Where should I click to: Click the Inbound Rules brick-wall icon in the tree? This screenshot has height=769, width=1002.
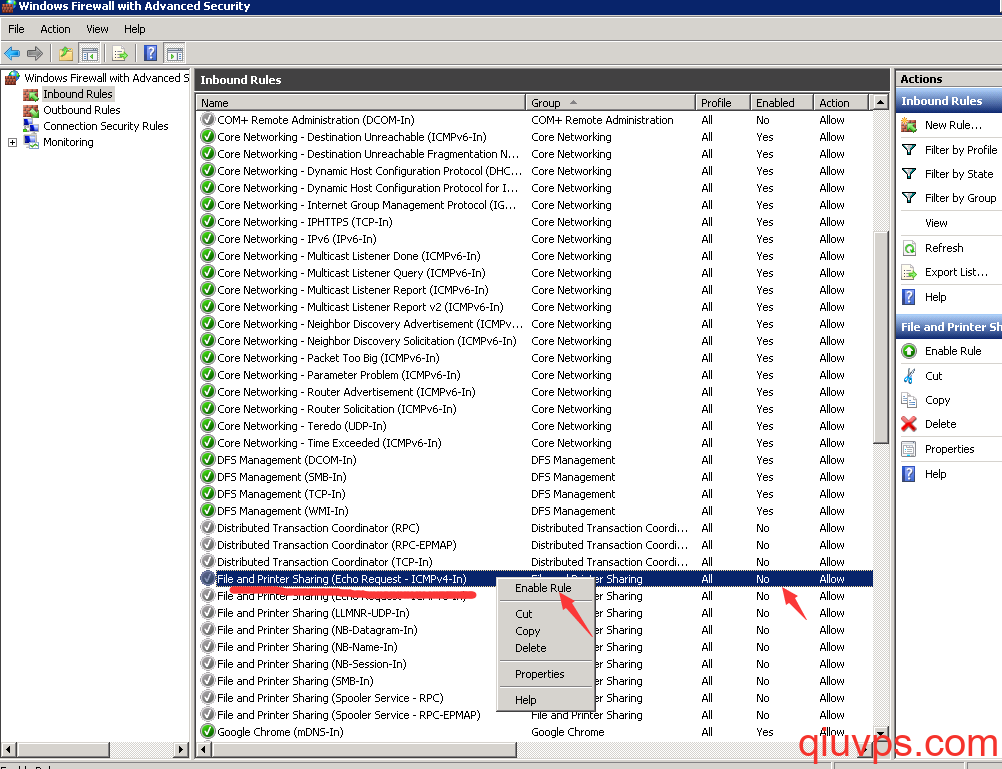pos(31,95)
